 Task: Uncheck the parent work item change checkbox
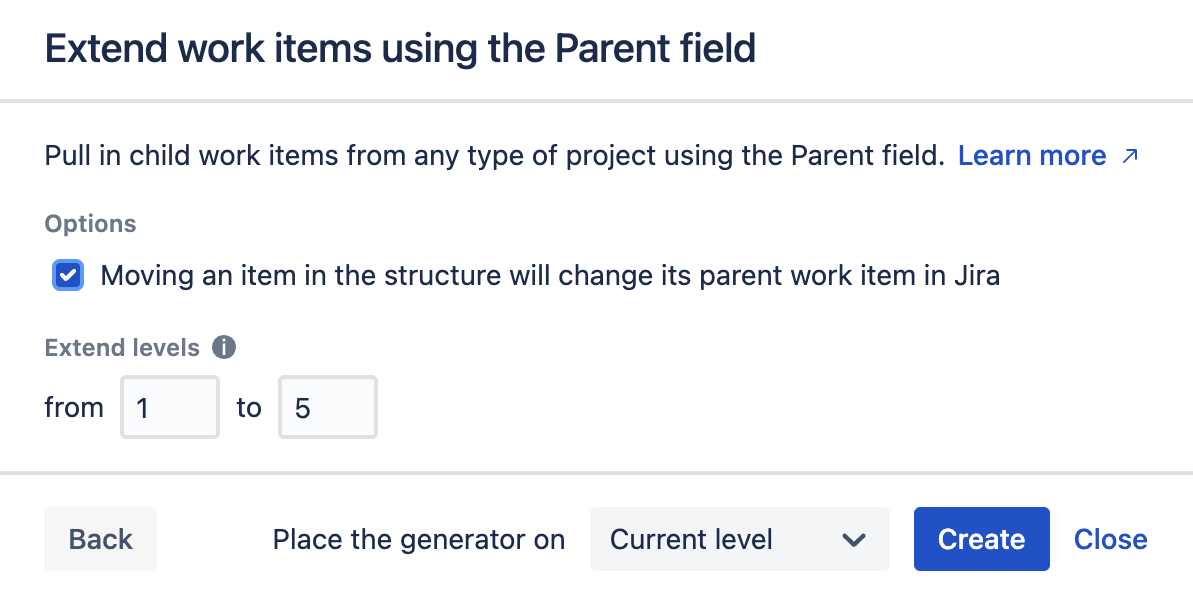[68, 276]
